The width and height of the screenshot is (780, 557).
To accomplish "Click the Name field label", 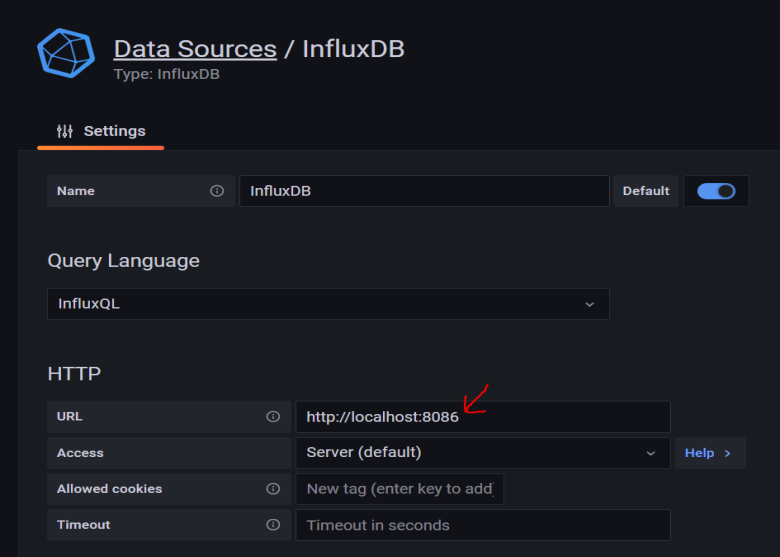I will coord(76,191).
